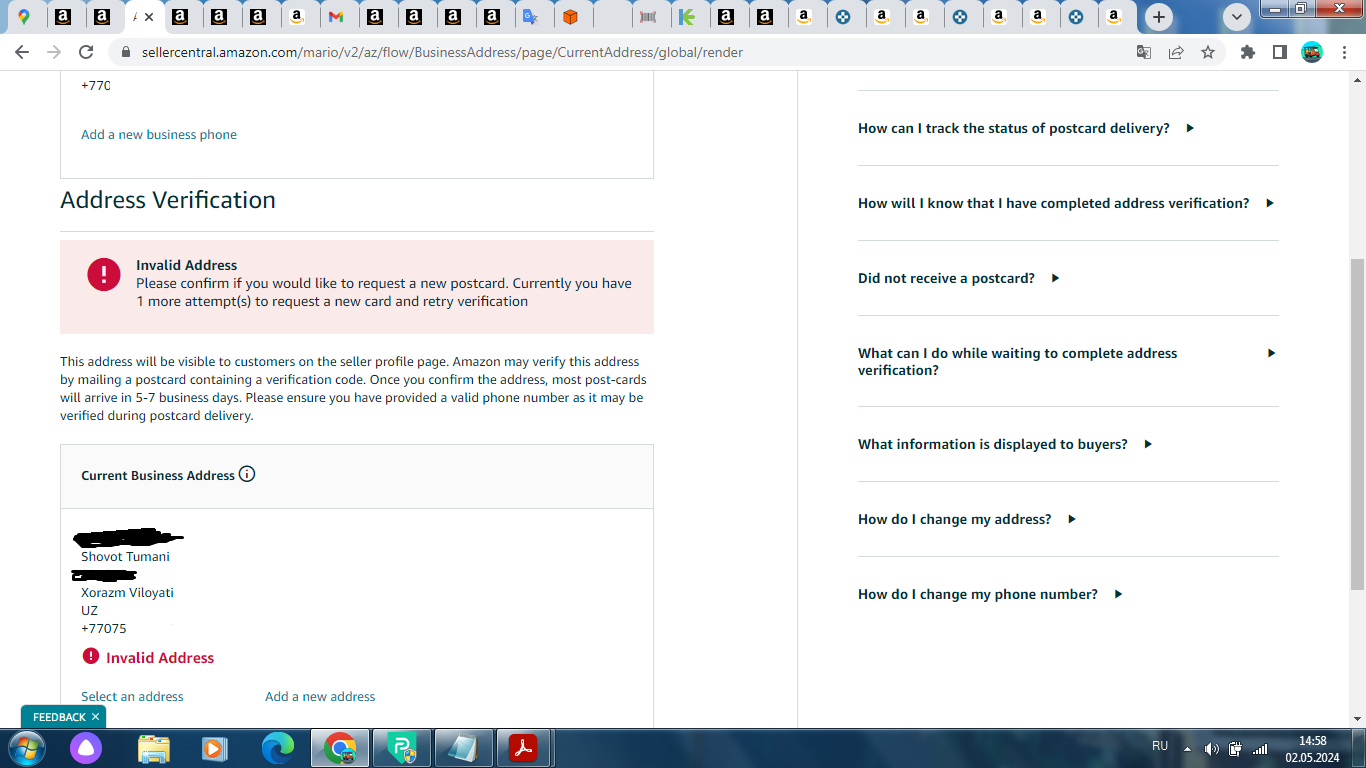Screen dimensions: 1366x768
Task: Toggle the Chrome side panel
Action: coord(1280,52)
